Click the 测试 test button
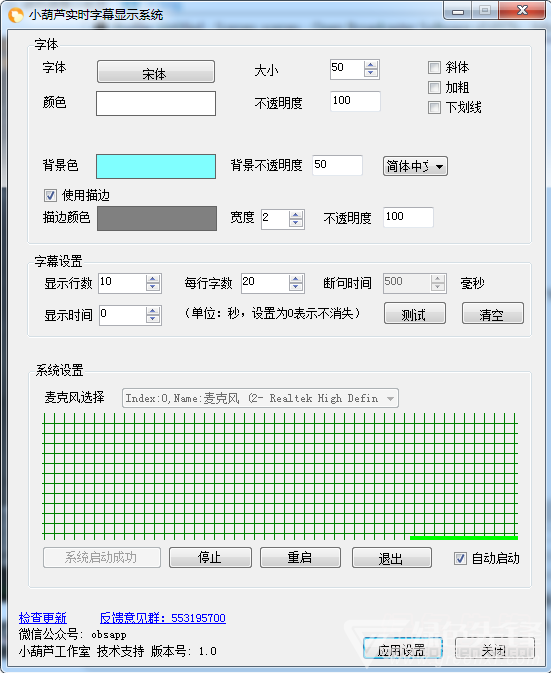Image resolution: width=551 pixels, height=673 pixels. tap(415, 314)
